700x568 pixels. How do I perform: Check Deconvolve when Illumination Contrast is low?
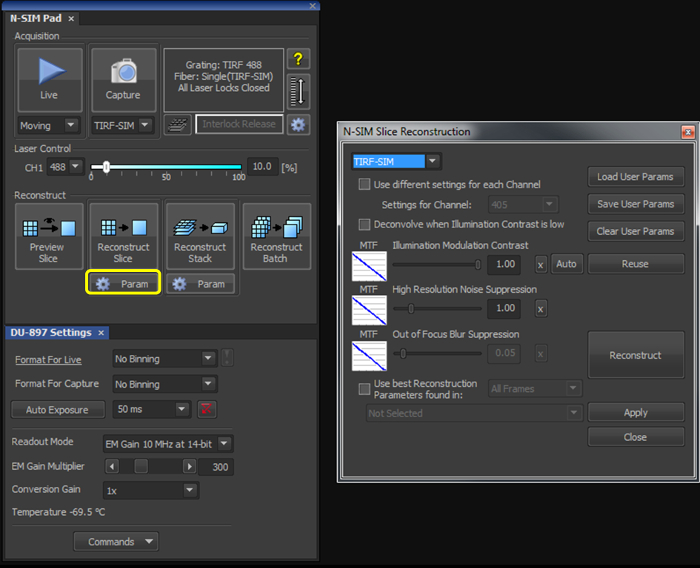tap(365, 224)
